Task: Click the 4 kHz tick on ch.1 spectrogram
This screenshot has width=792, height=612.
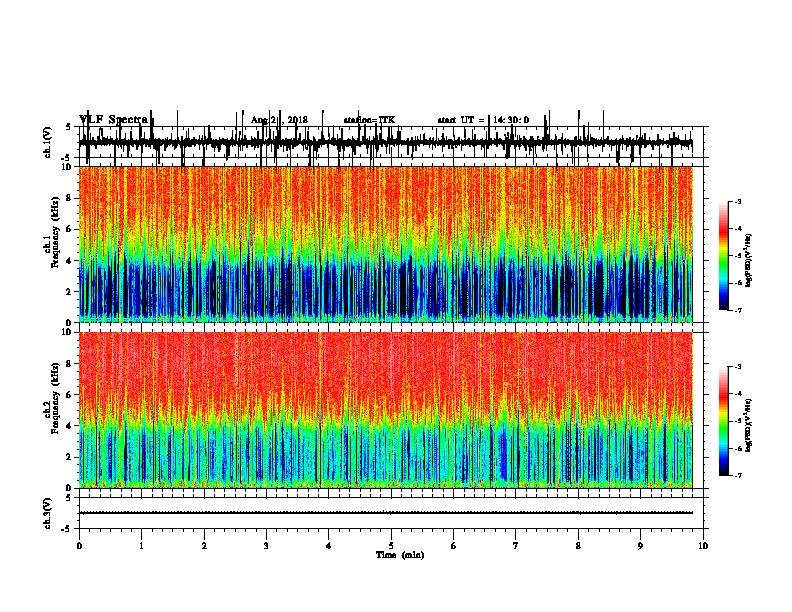Action: [69, 261]
